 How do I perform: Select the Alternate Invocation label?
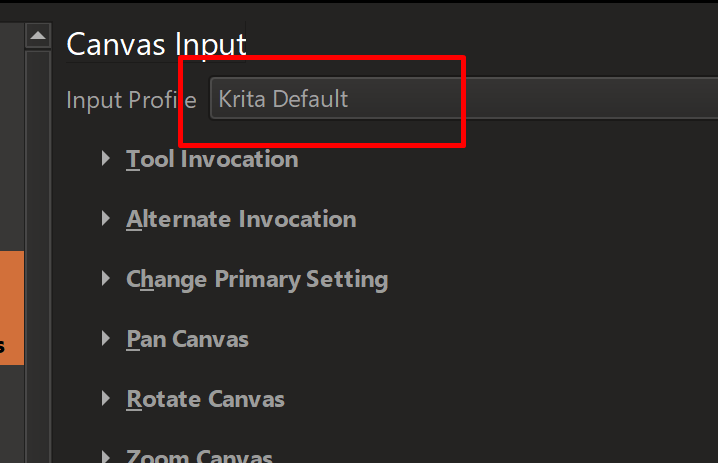(x=241, y=219)
